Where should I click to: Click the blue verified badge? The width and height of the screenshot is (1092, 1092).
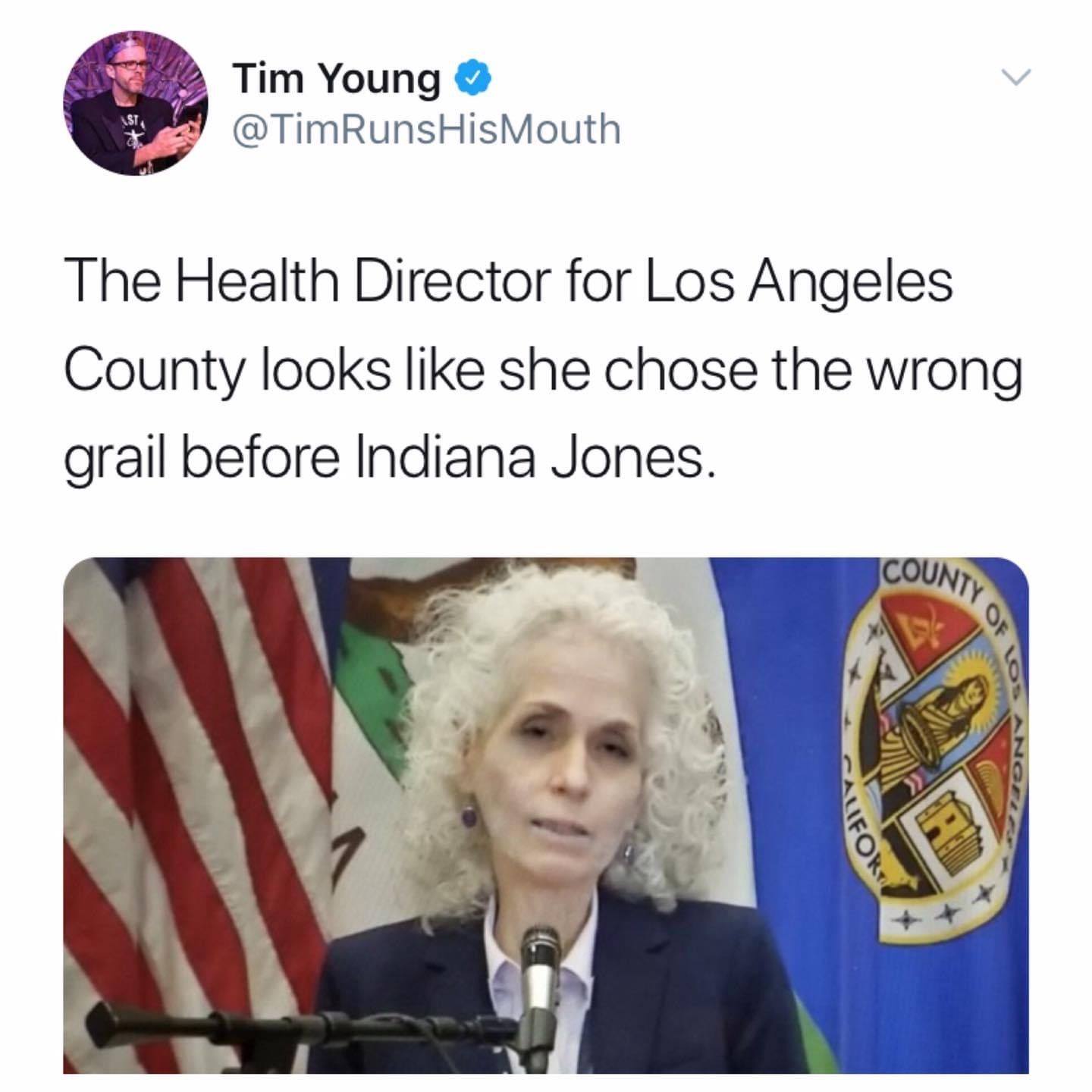pos(474,78)
